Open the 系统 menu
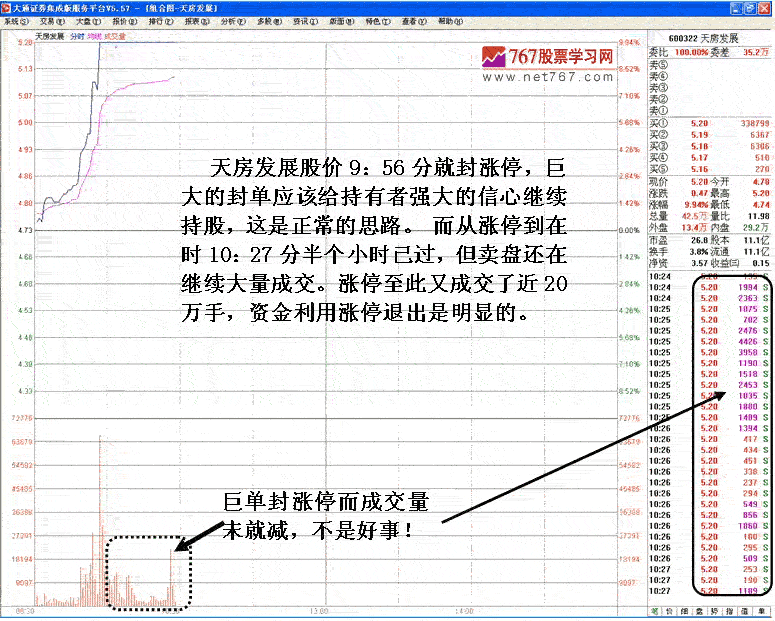 (x=15, y=21)
